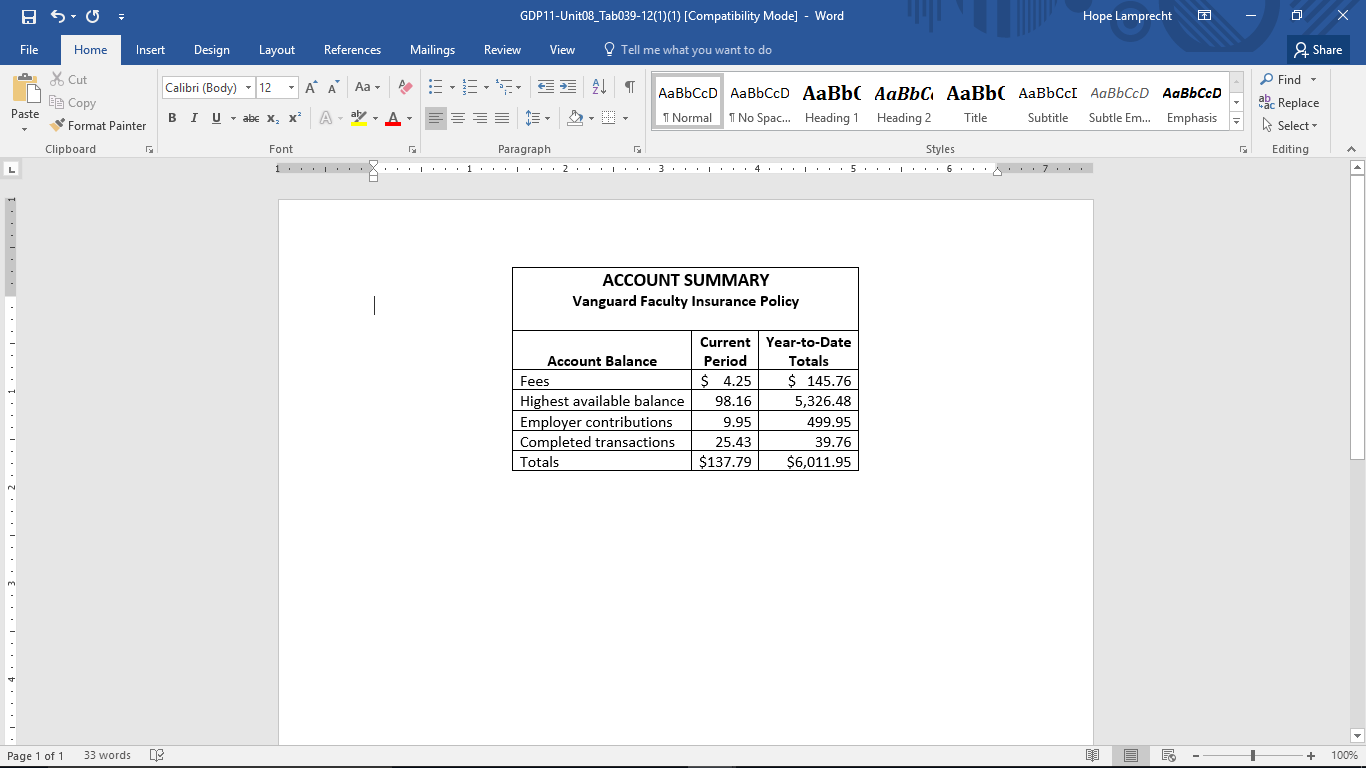Click the word count indicator
The width and height of the screenshot is (1366, 768).
click(x=106, y=755)
